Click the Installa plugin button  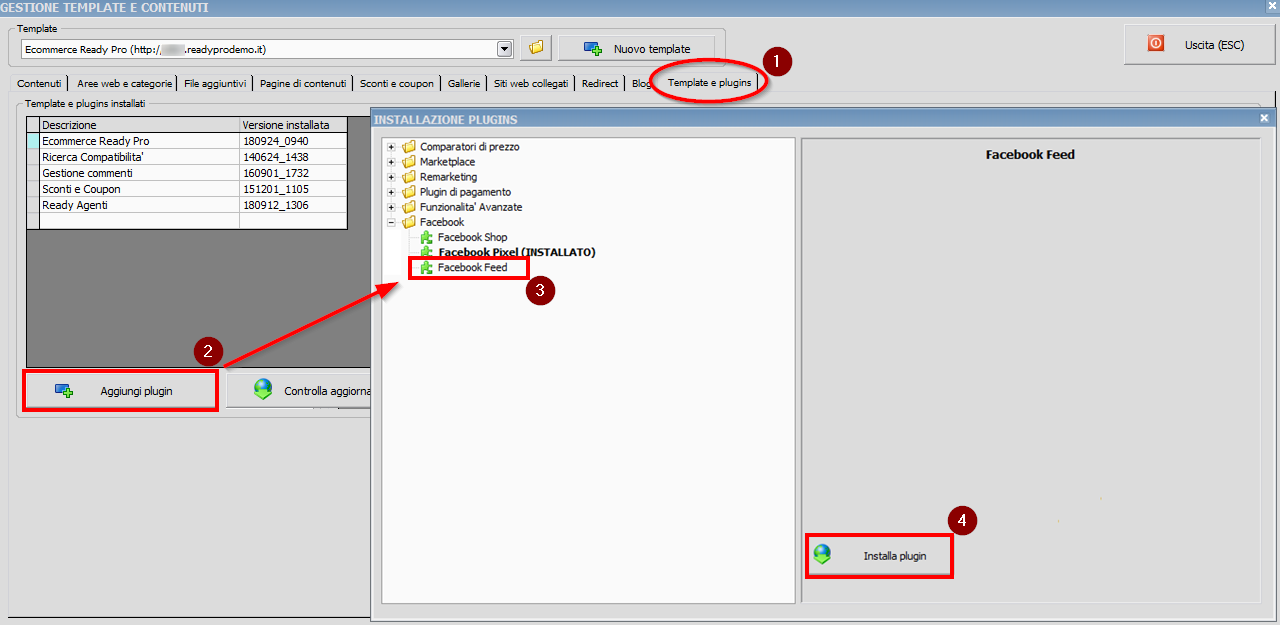pos(879,555)
